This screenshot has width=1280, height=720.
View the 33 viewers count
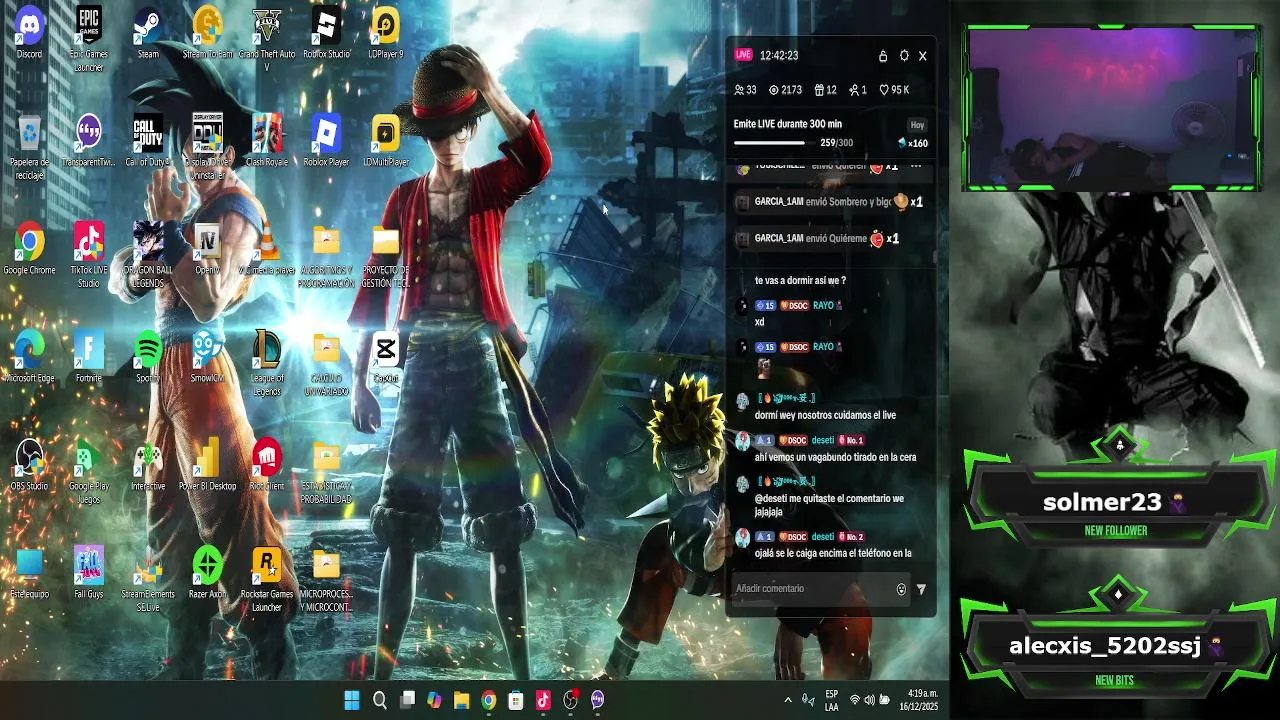tap(745, 90)
